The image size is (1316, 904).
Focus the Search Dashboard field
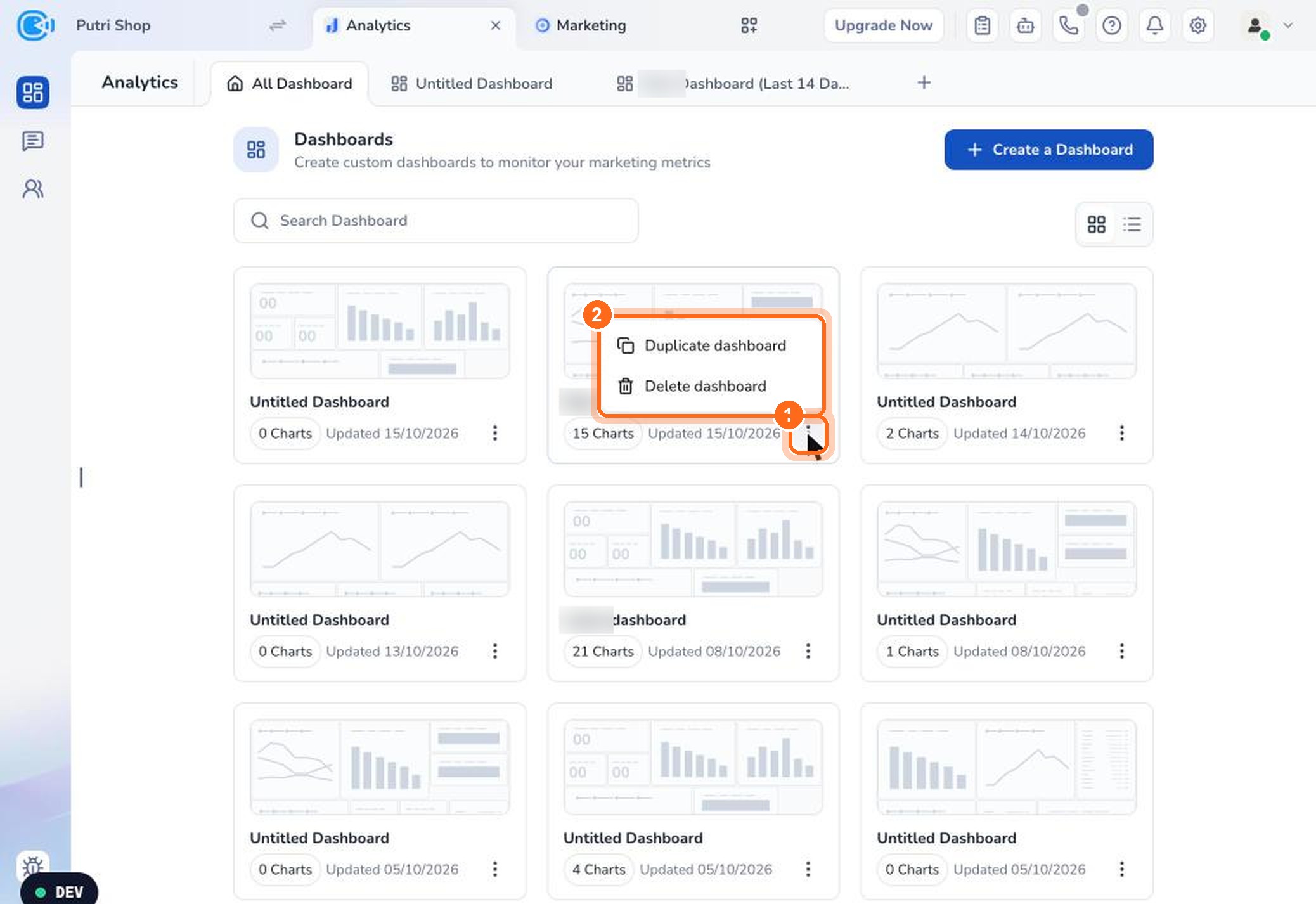click(x=436, y=221)
